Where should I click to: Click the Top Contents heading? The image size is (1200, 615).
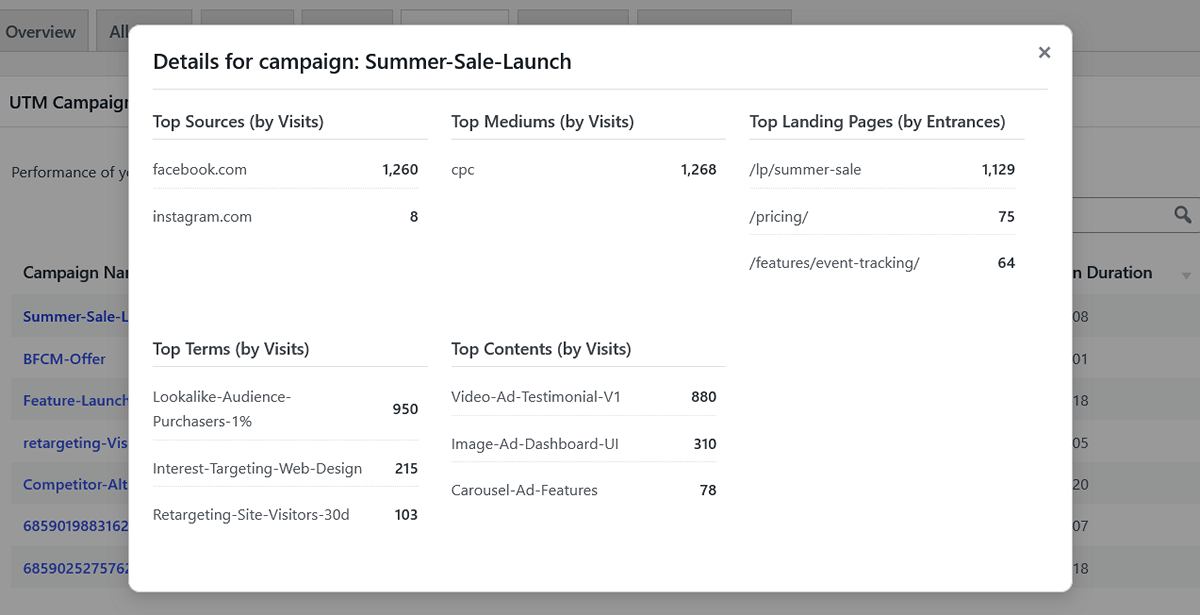point(541,348)
